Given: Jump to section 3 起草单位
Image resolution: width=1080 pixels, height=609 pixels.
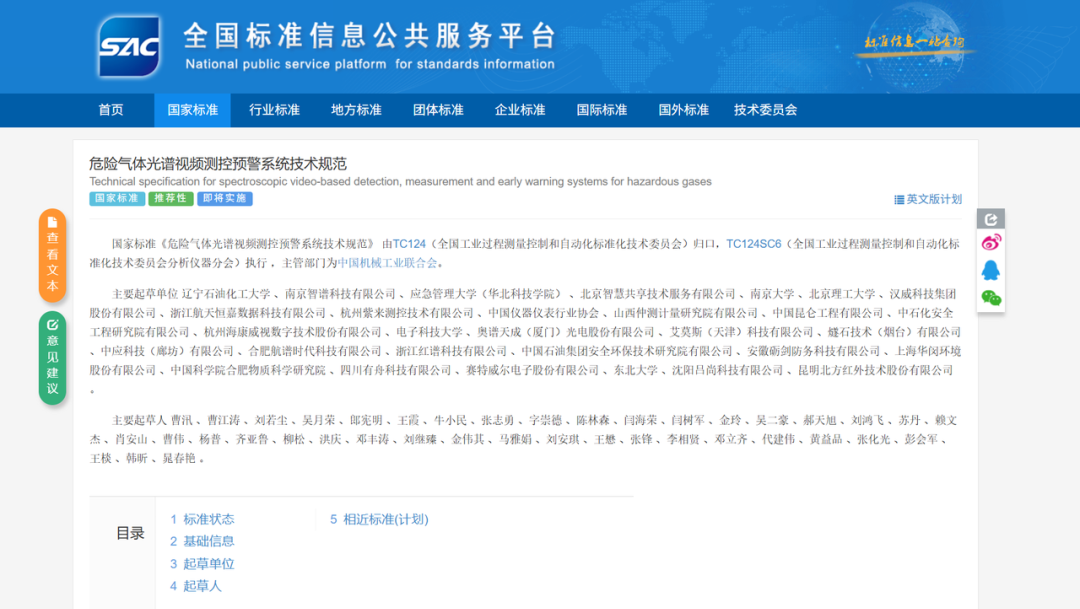Looking at the screenshot, I should pyautogui.click(x=202, y=564).
